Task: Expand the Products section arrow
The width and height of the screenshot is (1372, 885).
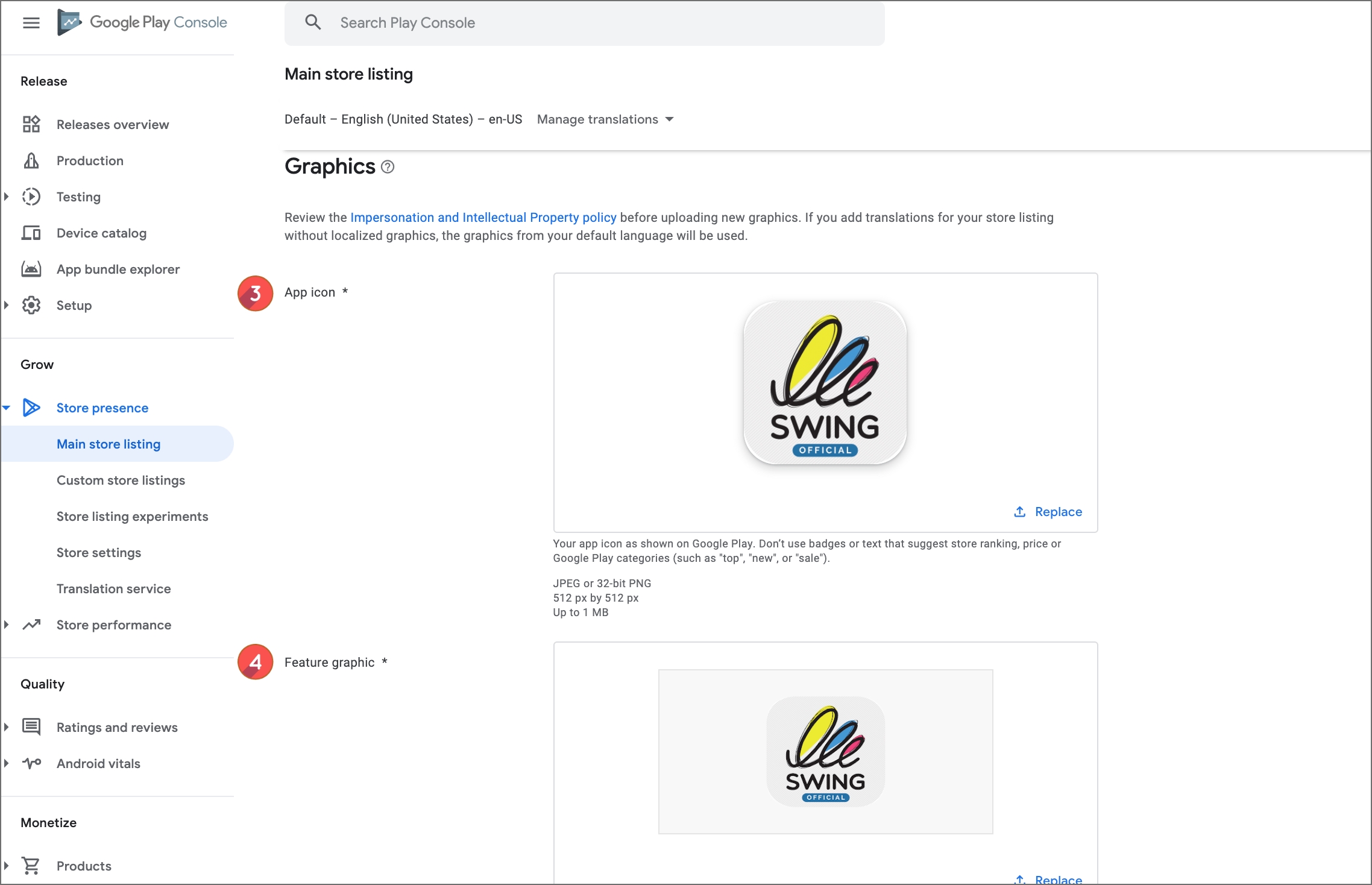Action: tap(7, 866)
